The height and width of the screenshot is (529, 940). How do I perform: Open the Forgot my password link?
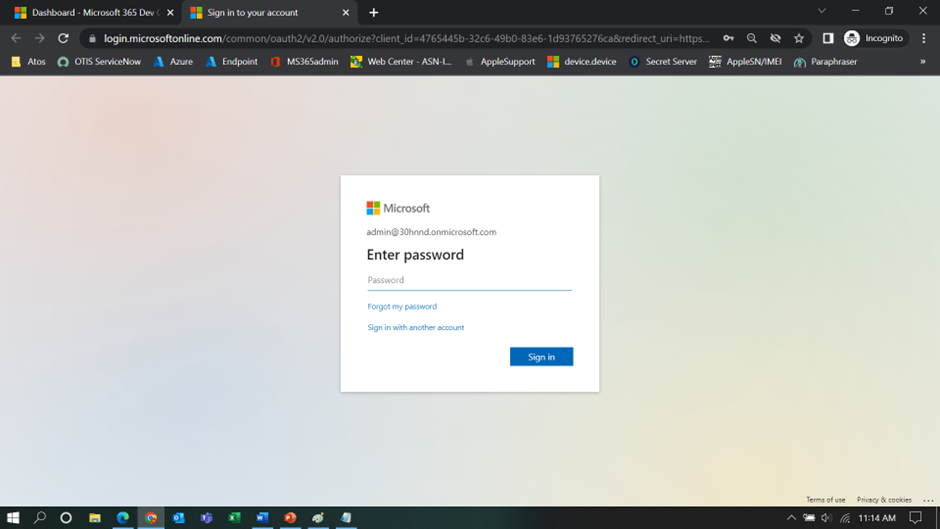click(402, 306)
